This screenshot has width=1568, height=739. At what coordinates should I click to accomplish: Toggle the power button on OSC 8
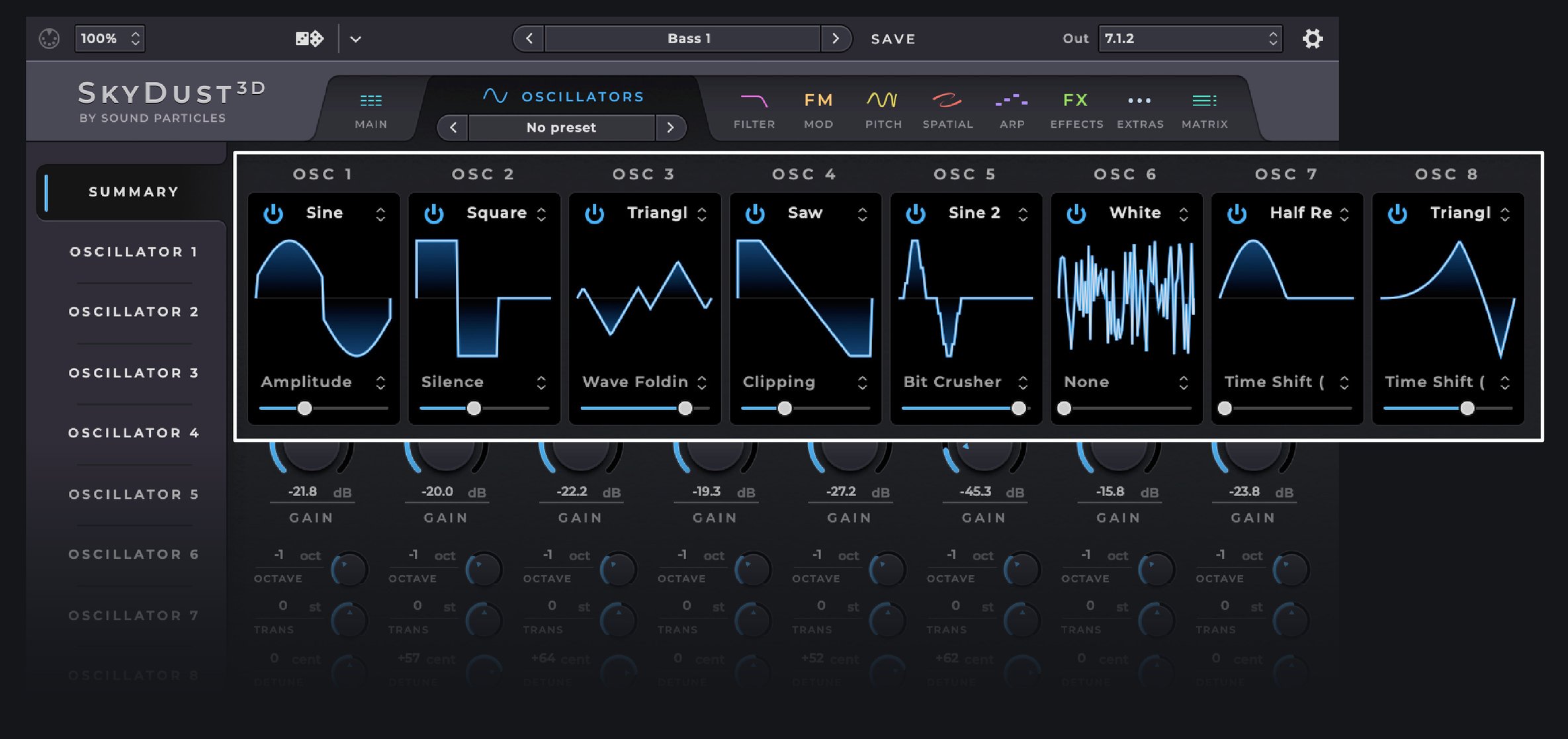(1398, 213)
